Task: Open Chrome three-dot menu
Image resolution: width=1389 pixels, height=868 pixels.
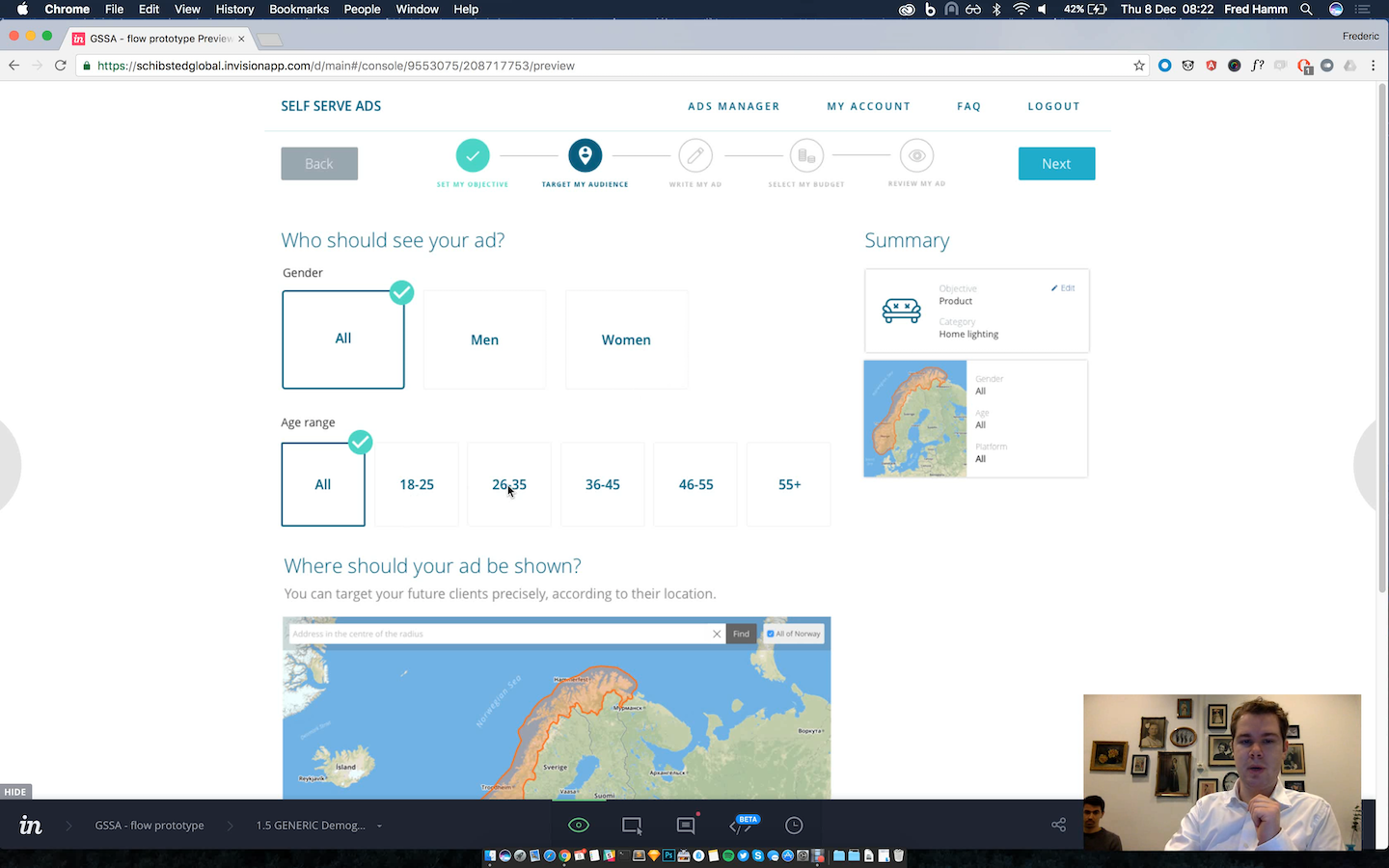Action: point(1373,66)
